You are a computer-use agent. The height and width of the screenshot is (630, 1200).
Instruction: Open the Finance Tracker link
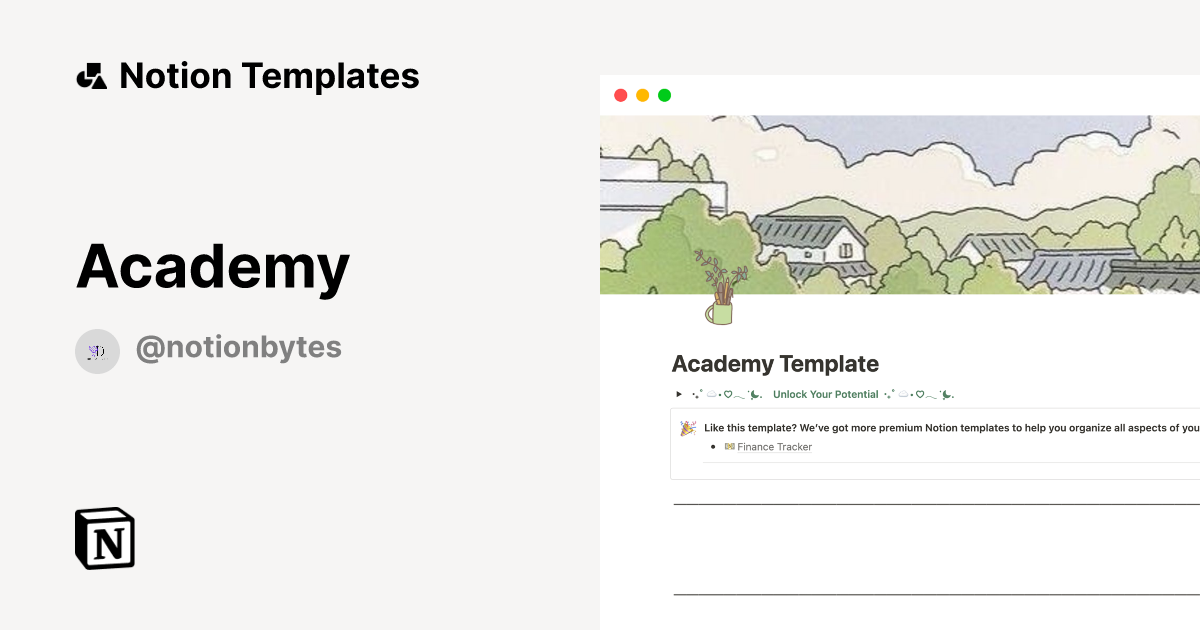pos(774,447)
